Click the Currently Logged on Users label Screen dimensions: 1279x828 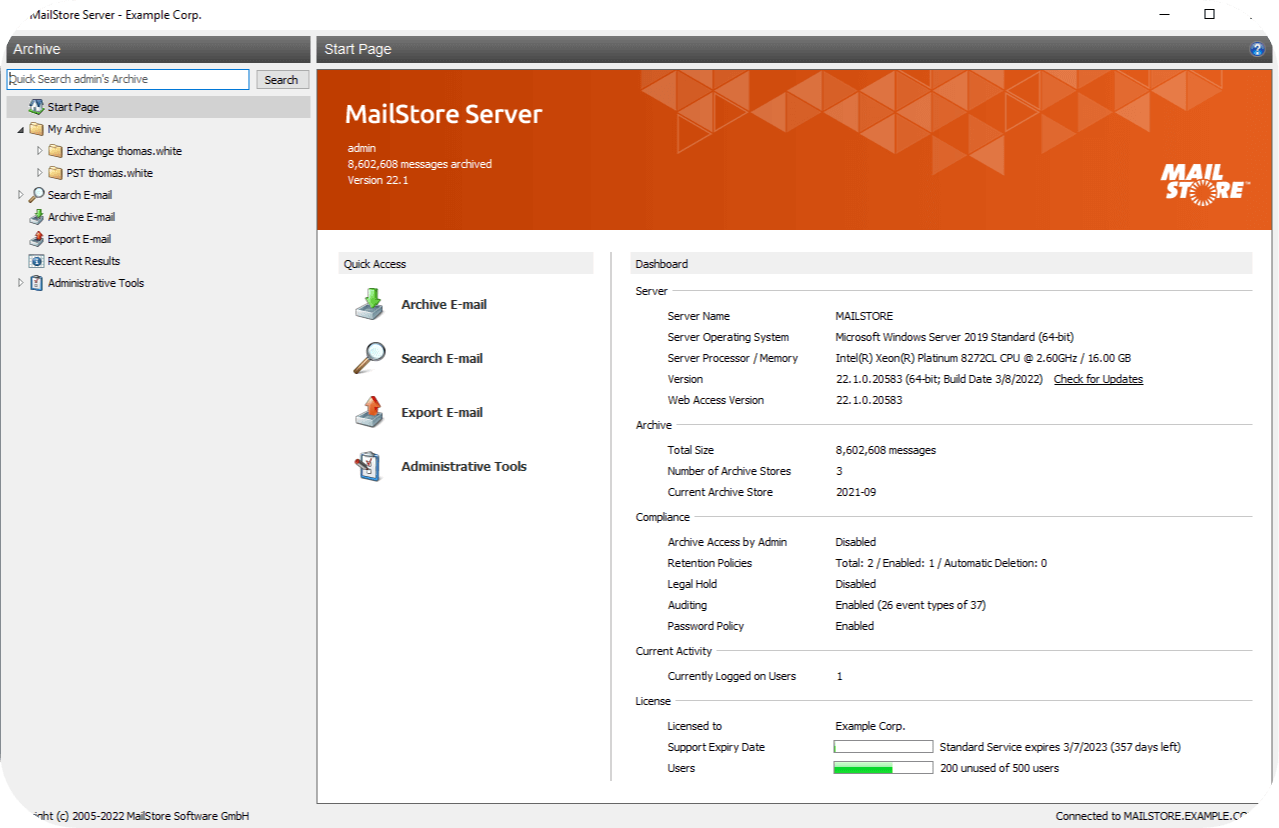tap(732, 676)
